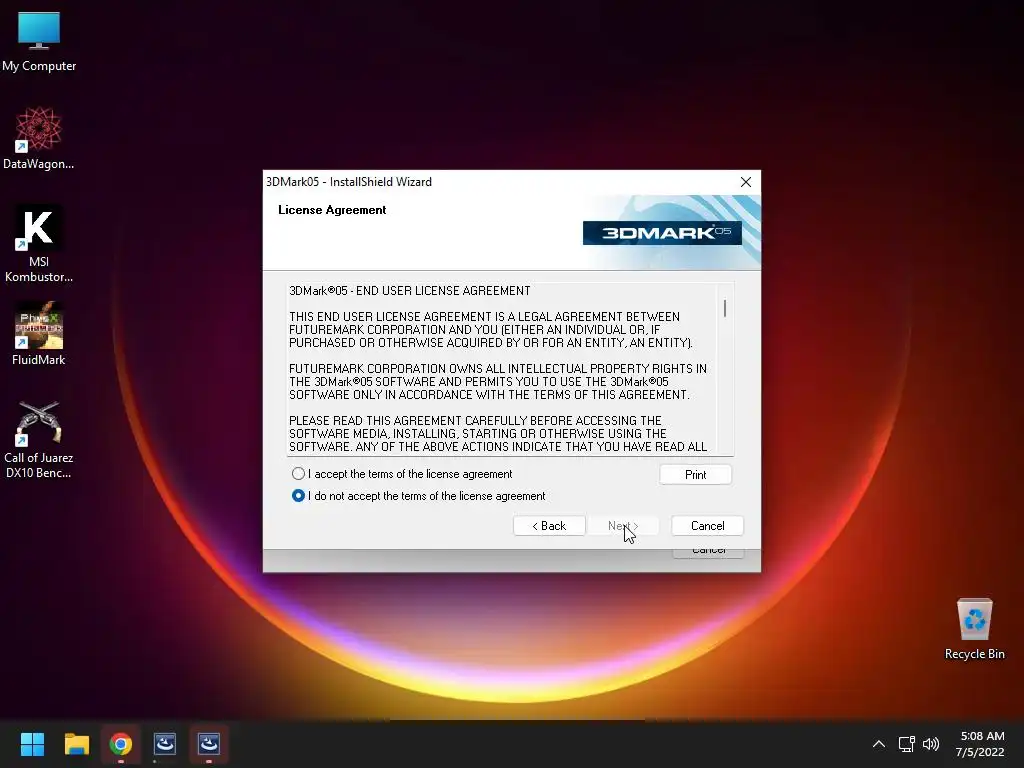This screenshot has height=768, width=1024.
Task: Open the Recycle Bin
Action: point(974,628)
